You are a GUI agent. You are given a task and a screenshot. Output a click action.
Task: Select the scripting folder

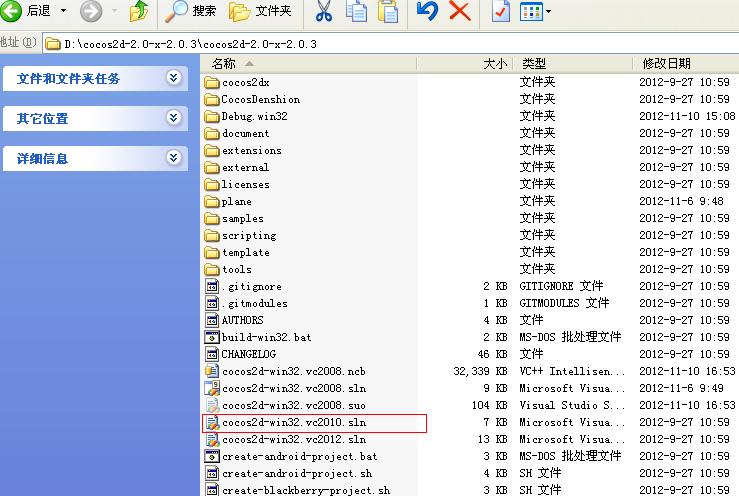240,235
